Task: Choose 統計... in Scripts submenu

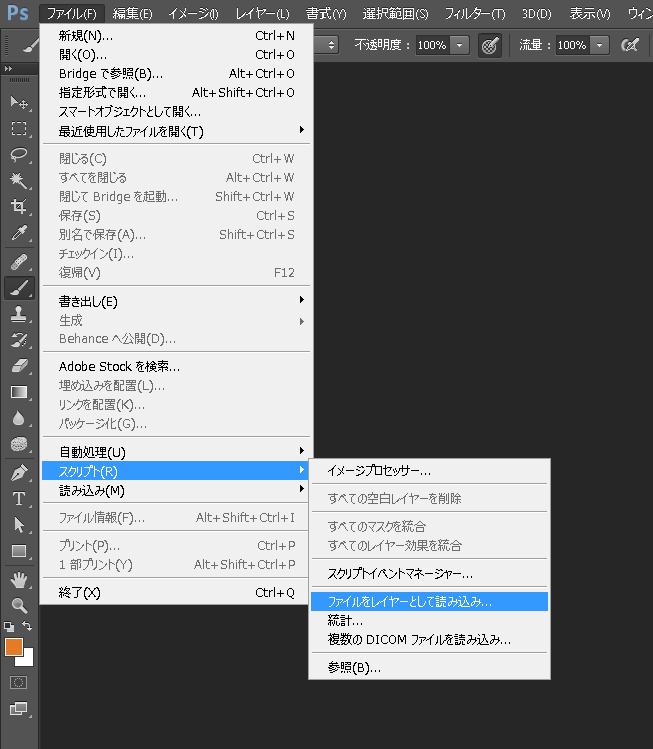Action: 429,621
